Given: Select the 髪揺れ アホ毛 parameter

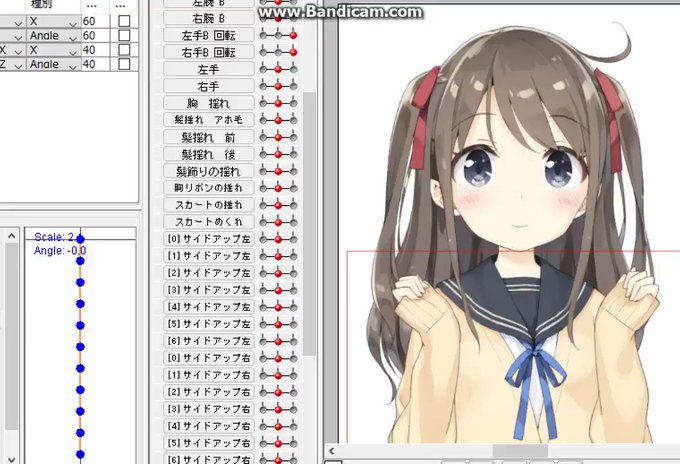Looking at the screenshot, I should (209, 120).
